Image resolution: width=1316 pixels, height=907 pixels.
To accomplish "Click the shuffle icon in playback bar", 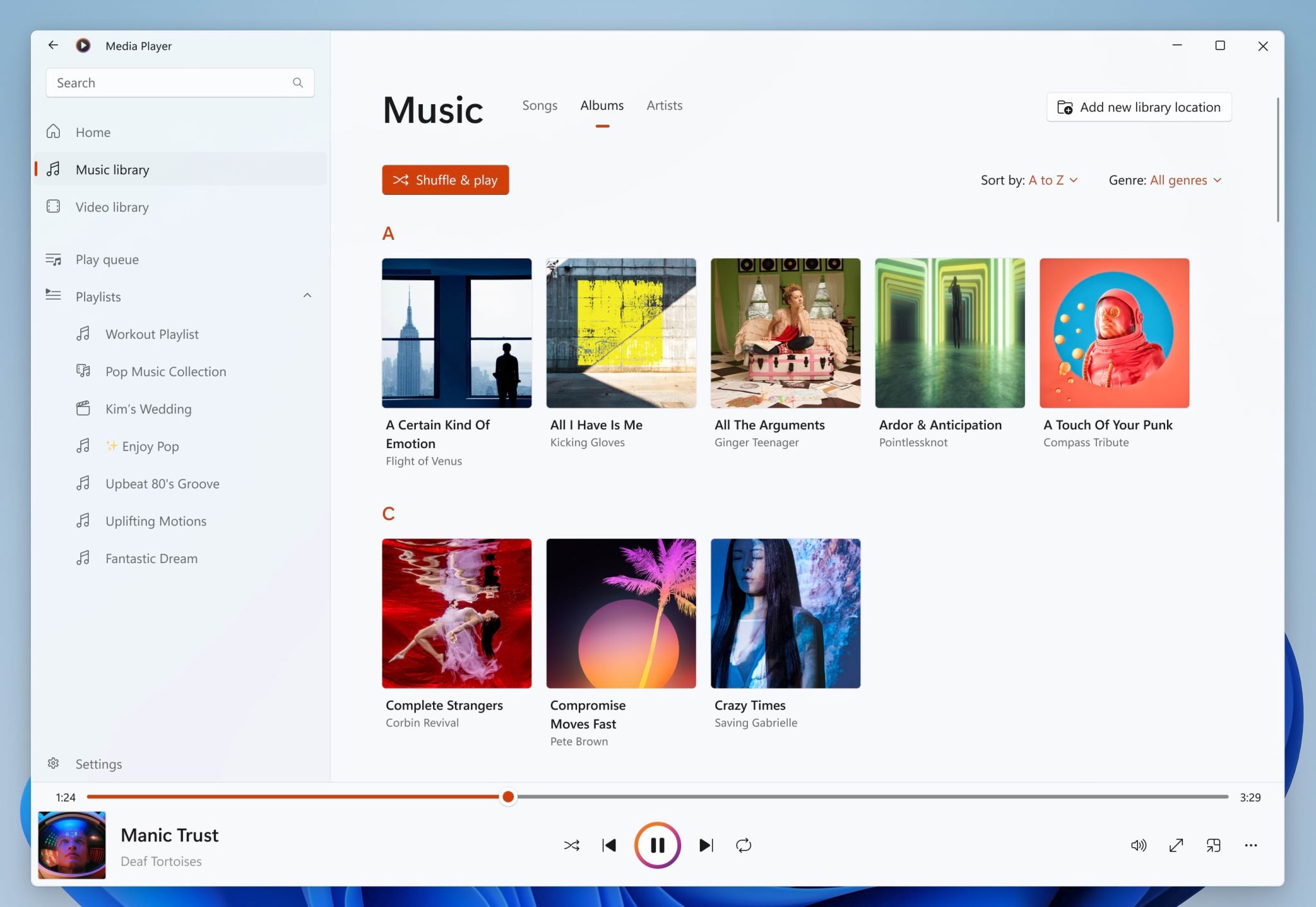I will click(571, 845).
